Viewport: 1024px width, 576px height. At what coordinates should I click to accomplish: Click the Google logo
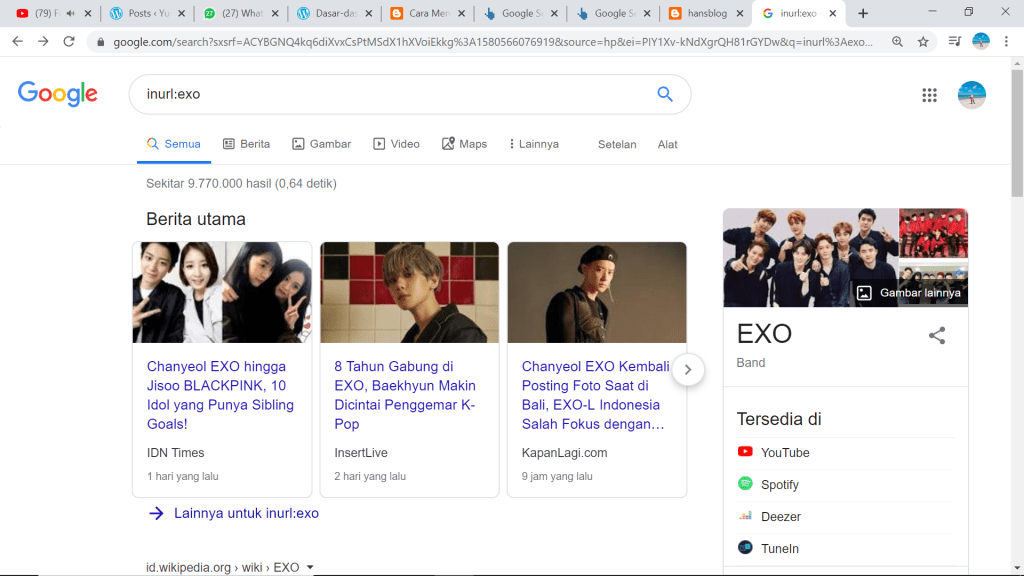(x=58, y=94)
